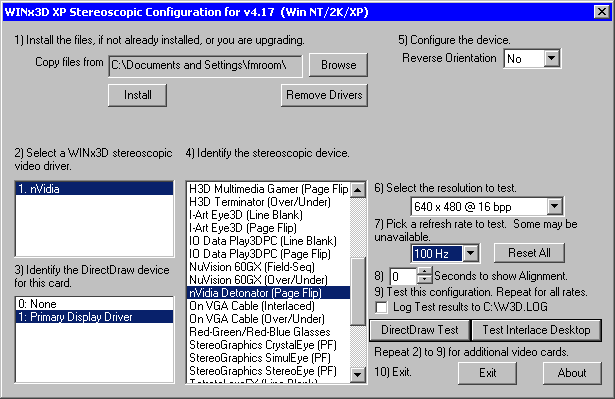
Task: Select On VGA Cable (Interlaced)
Action: [x=268, y=306]
